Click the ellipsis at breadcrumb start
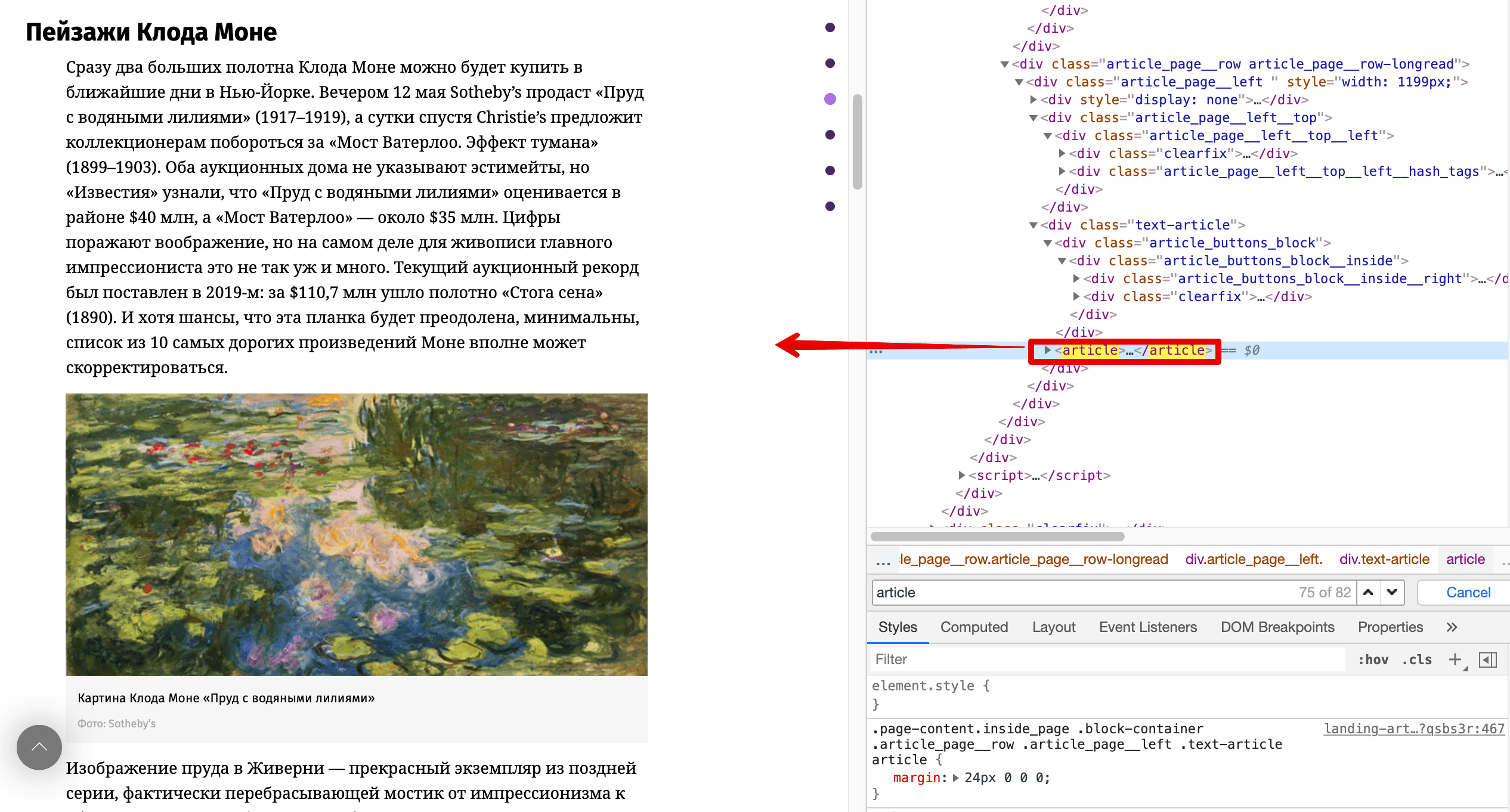The image size is (1510, 812). [883, 560]
